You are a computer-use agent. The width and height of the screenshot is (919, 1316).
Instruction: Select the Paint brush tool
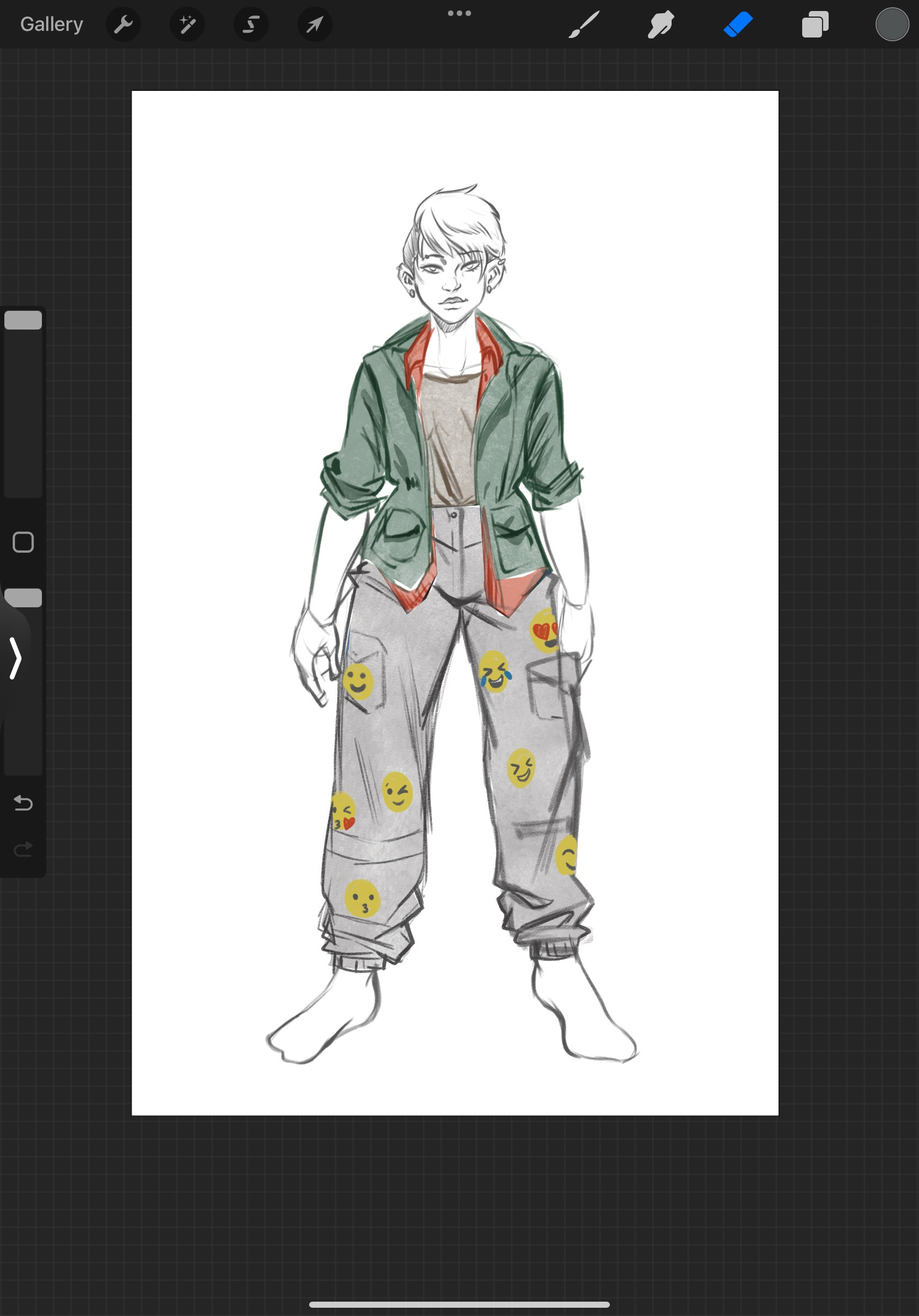[584, 24]
